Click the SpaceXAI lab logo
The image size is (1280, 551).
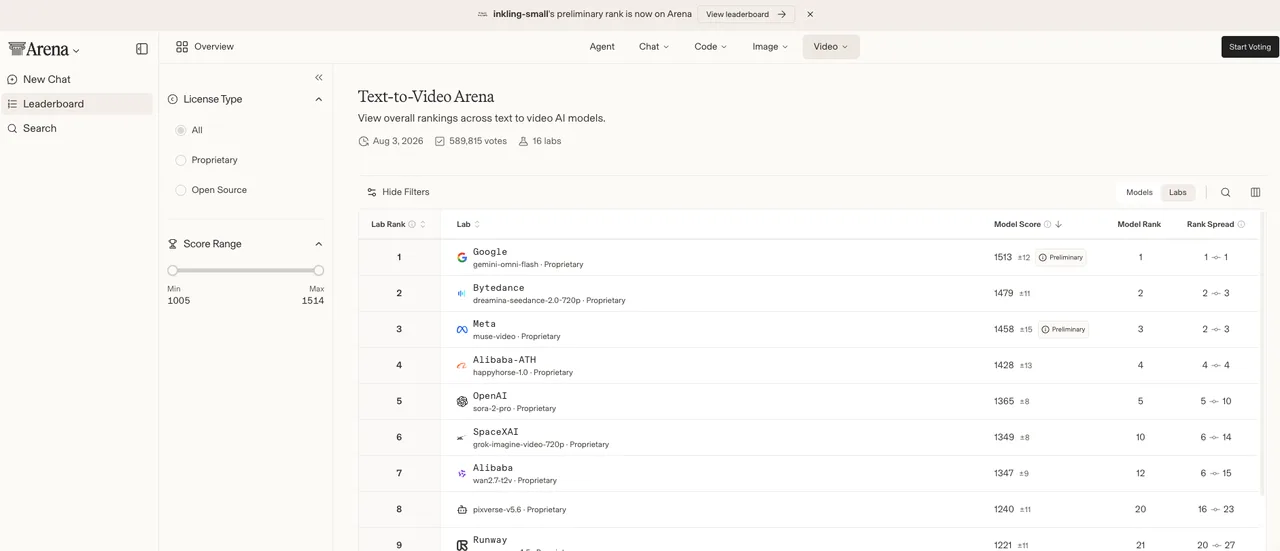(462, 437)
